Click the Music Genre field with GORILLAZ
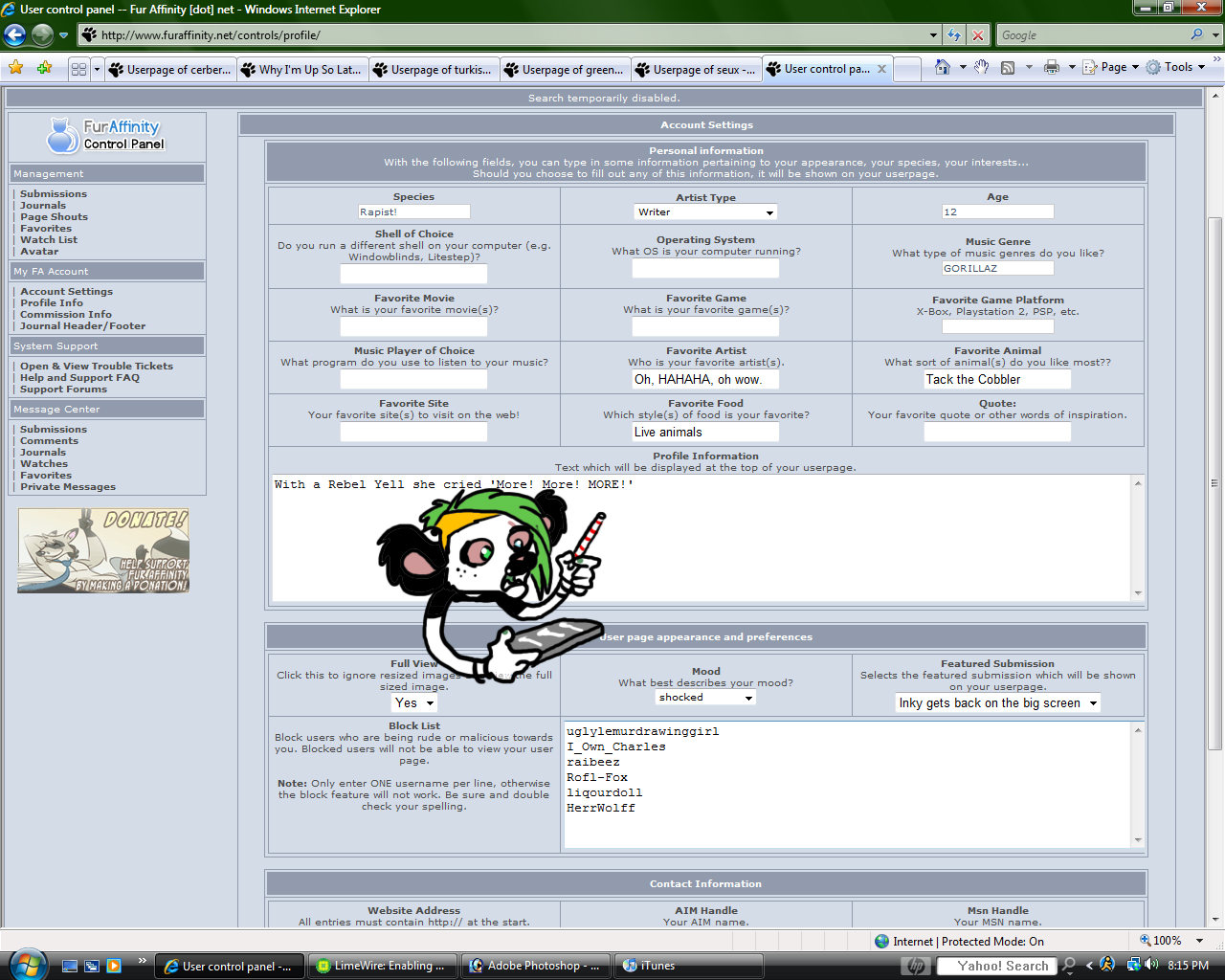Screen dimensions: 1225x980 [x=997, y=268]
